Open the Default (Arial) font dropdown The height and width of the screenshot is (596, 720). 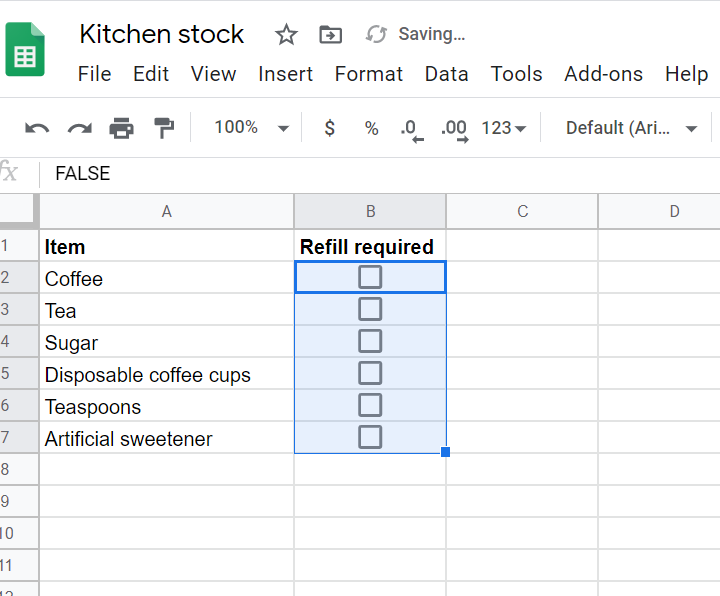pos(632,128)
